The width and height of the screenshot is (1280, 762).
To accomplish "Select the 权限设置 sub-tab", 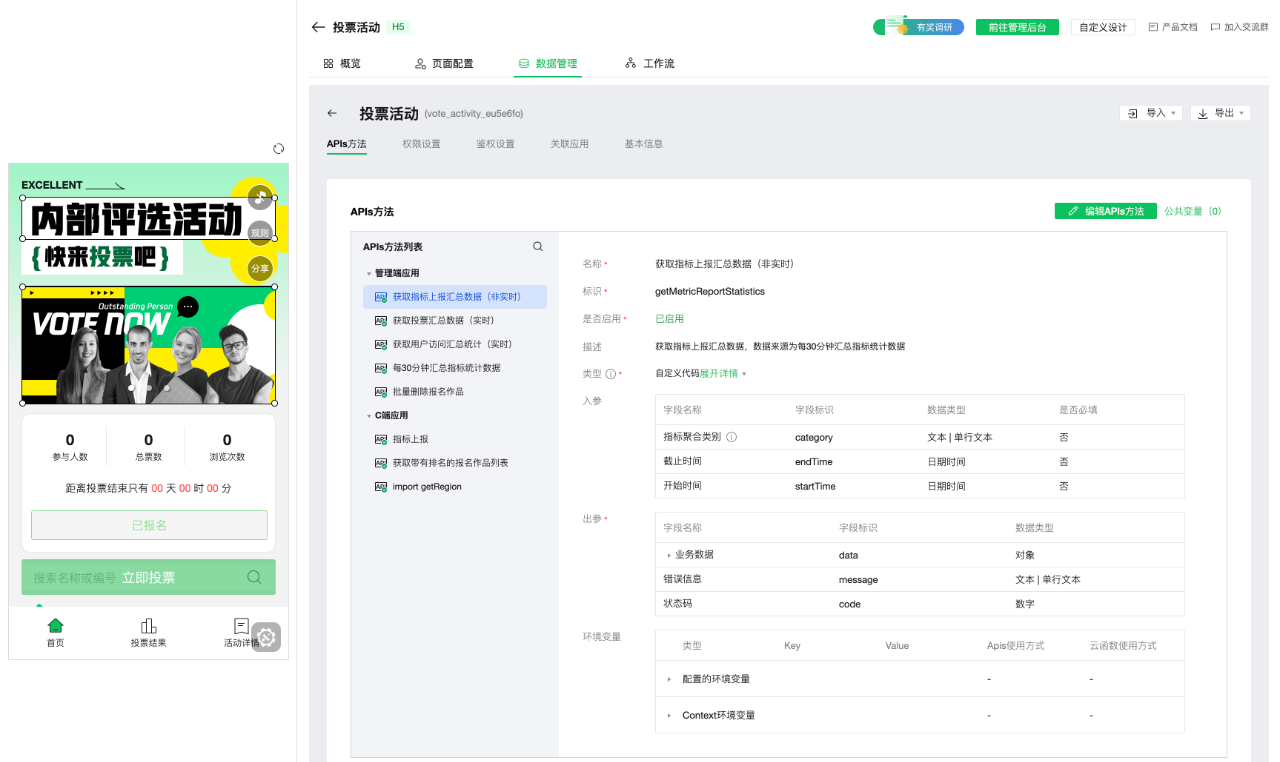I will pyautogui.click(x=421, y=144).
